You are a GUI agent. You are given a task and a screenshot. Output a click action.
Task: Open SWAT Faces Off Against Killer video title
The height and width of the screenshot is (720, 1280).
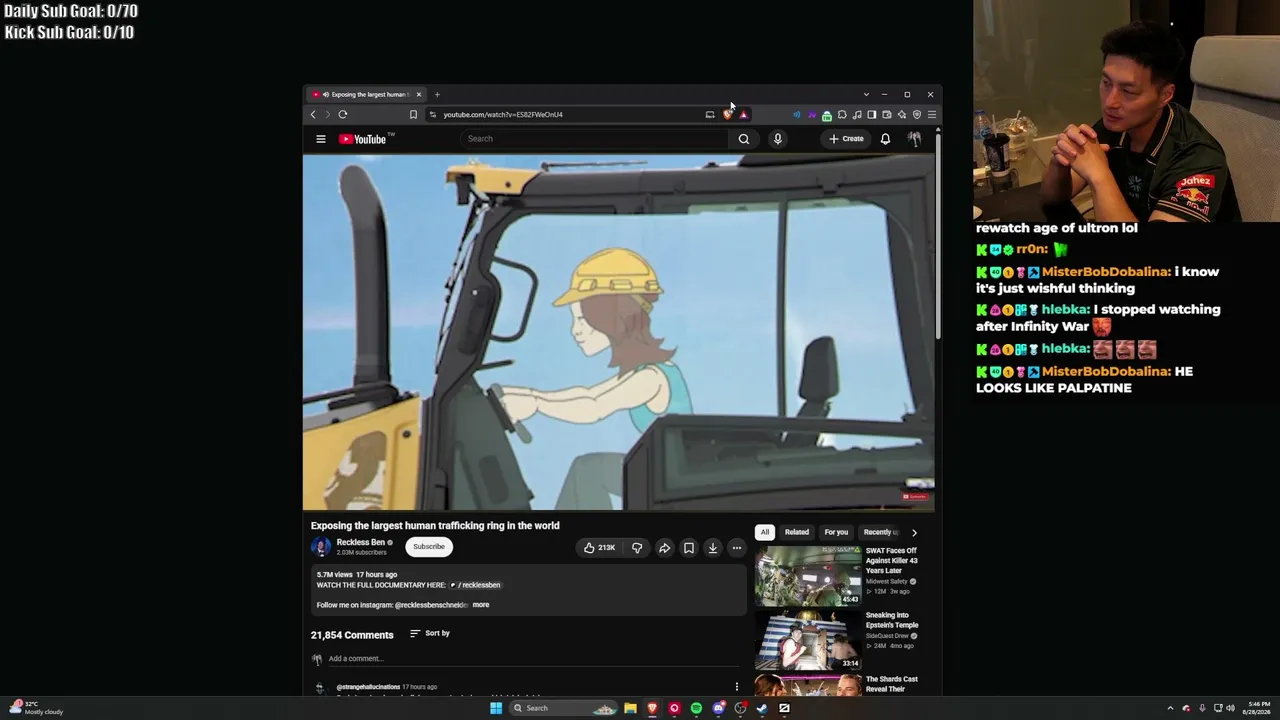(x=892, y=561)
